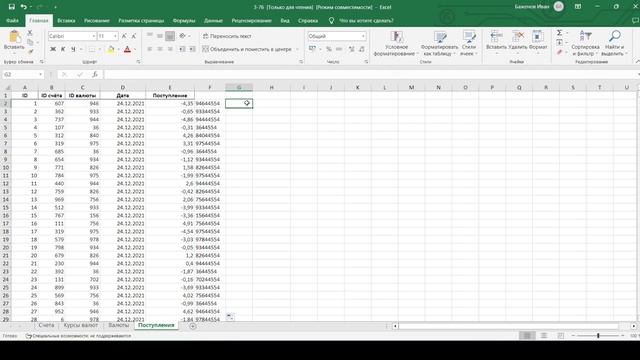Click the increase indent icon
Screen dimensions: 640x360
[192, 49]
